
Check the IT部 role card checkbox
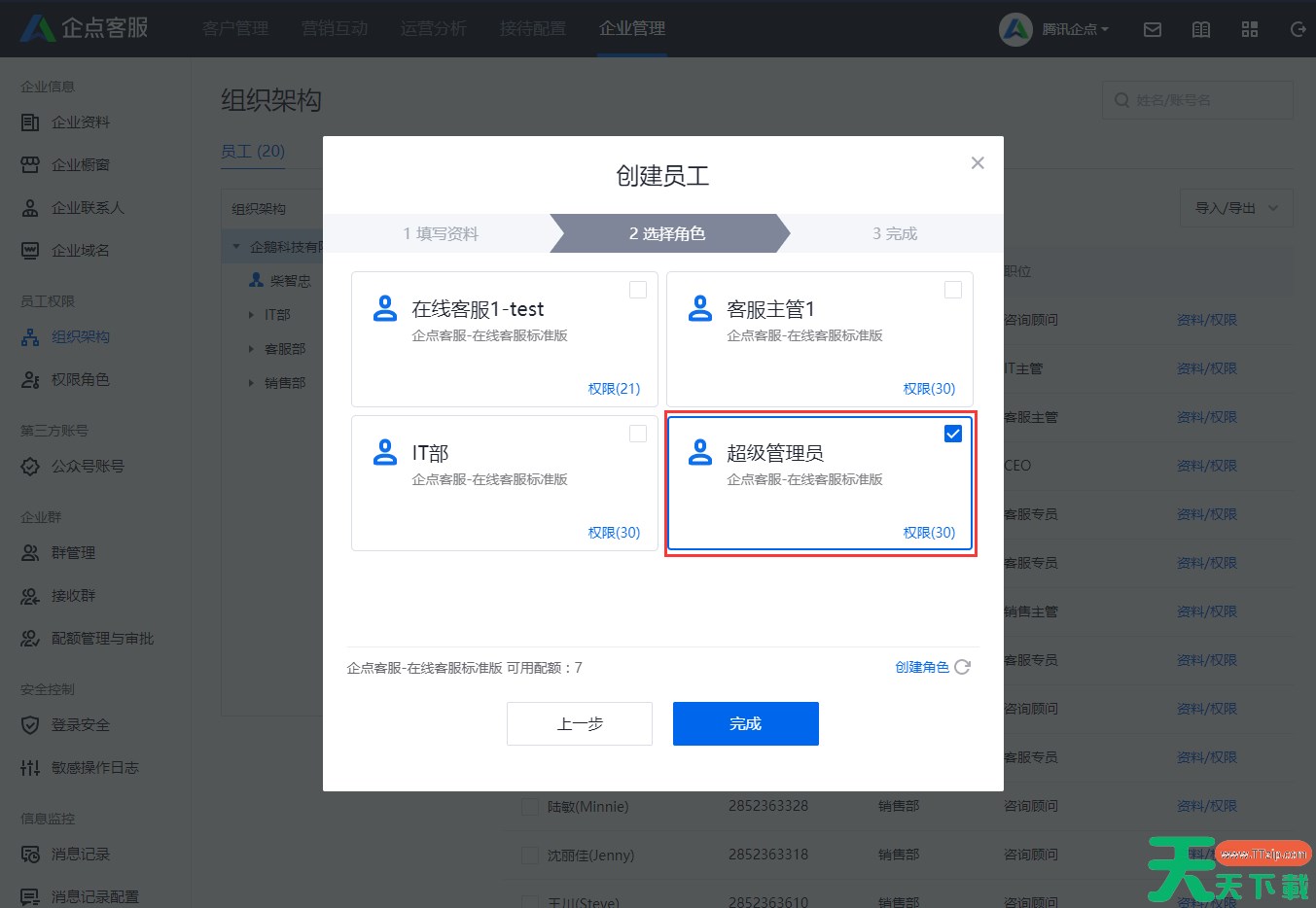(638, 434)
